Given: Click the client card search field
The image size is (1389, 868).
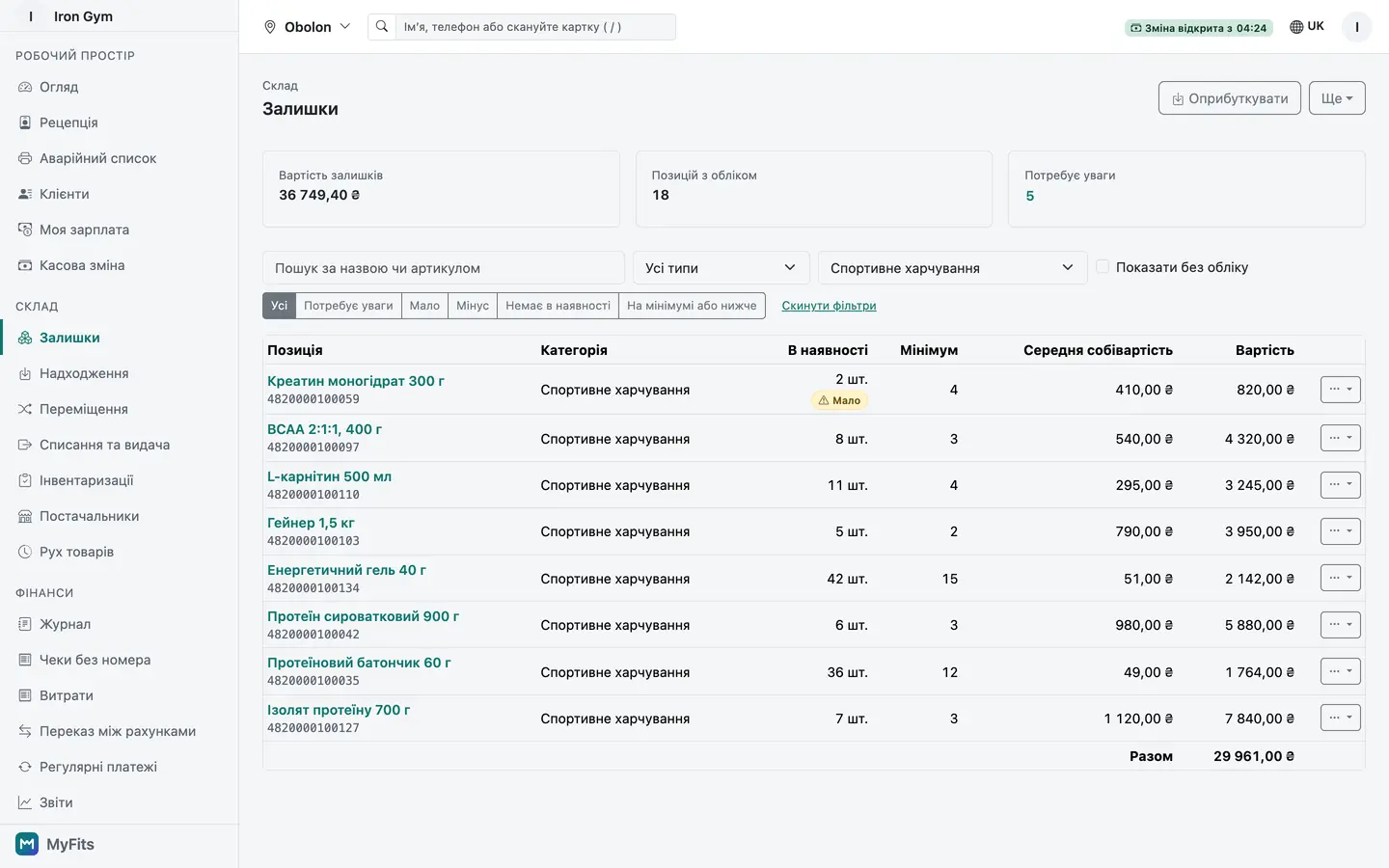Looking at the screenshot, I should (x=535, y=27).
